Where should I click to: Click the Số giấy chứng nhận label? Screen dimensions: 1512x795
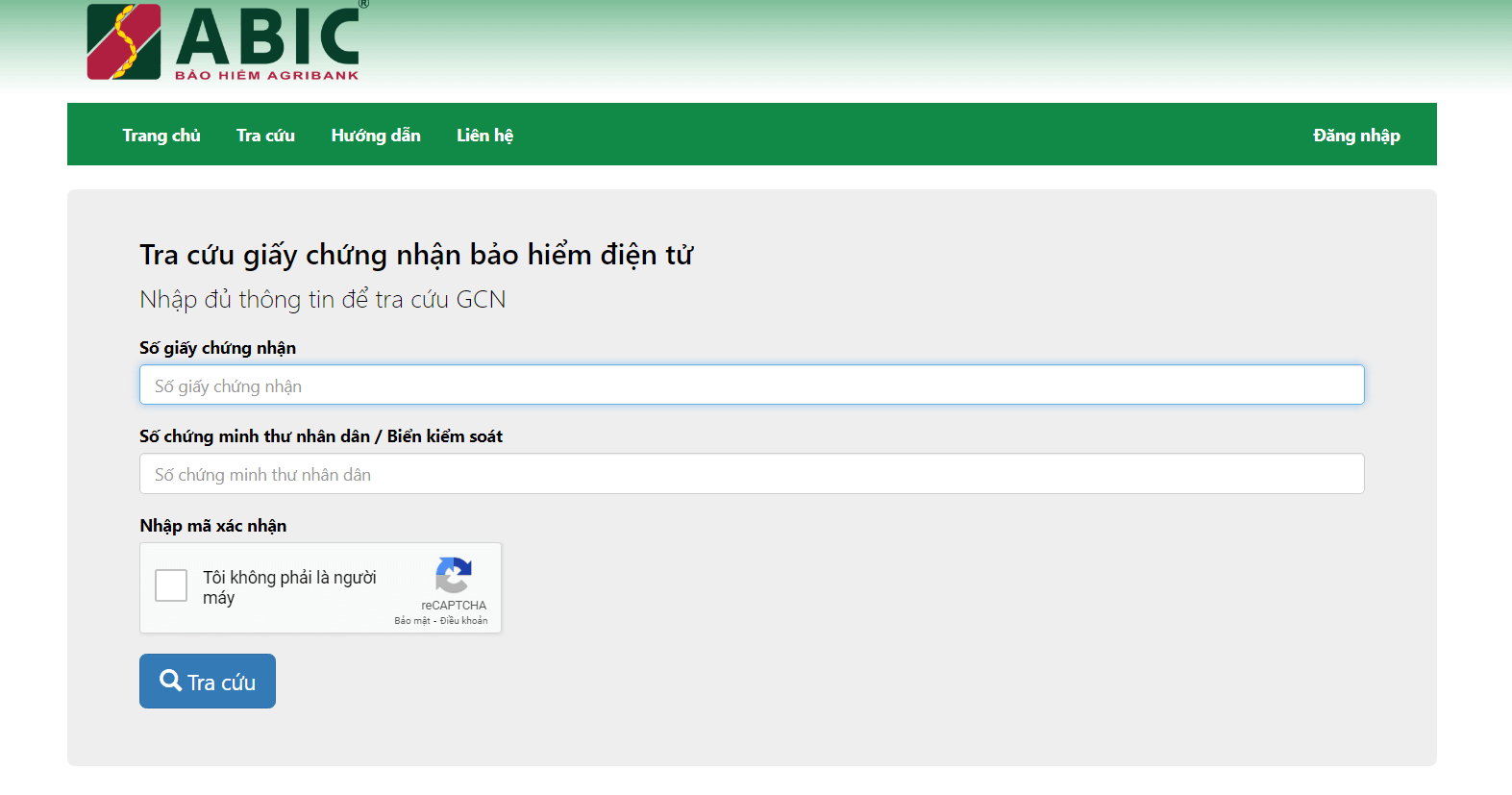coord(217,348)
